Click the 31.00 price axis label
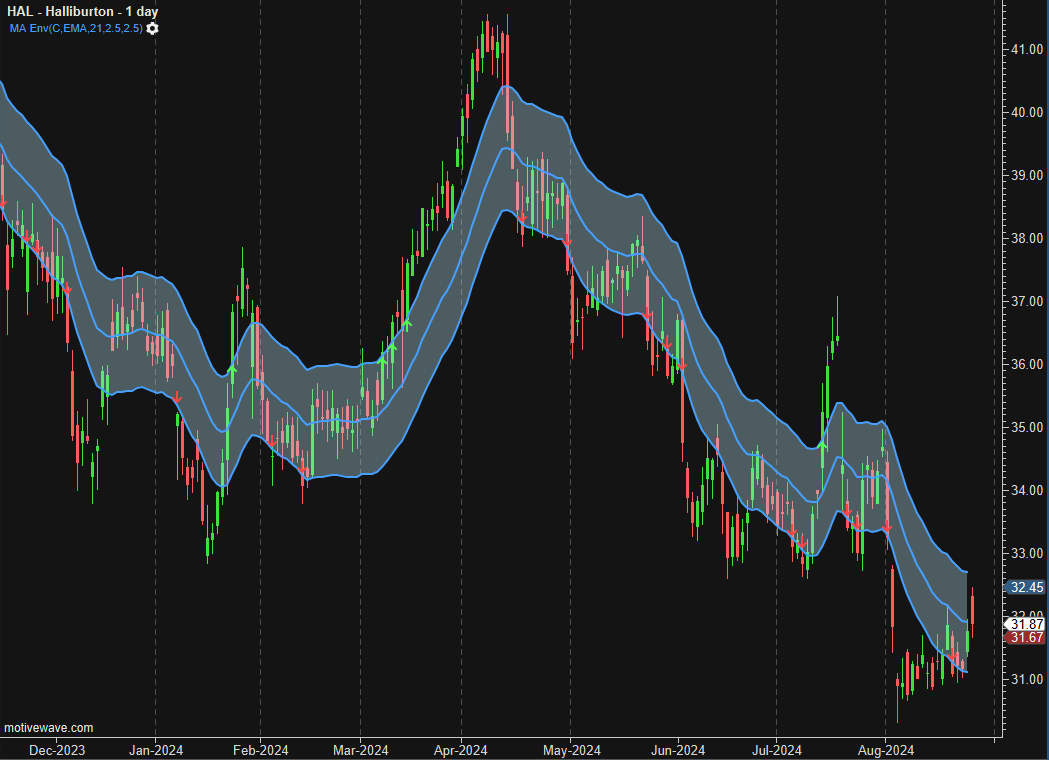The height and width of the screenshot is (760, 1049). (x=1027, y=680)
